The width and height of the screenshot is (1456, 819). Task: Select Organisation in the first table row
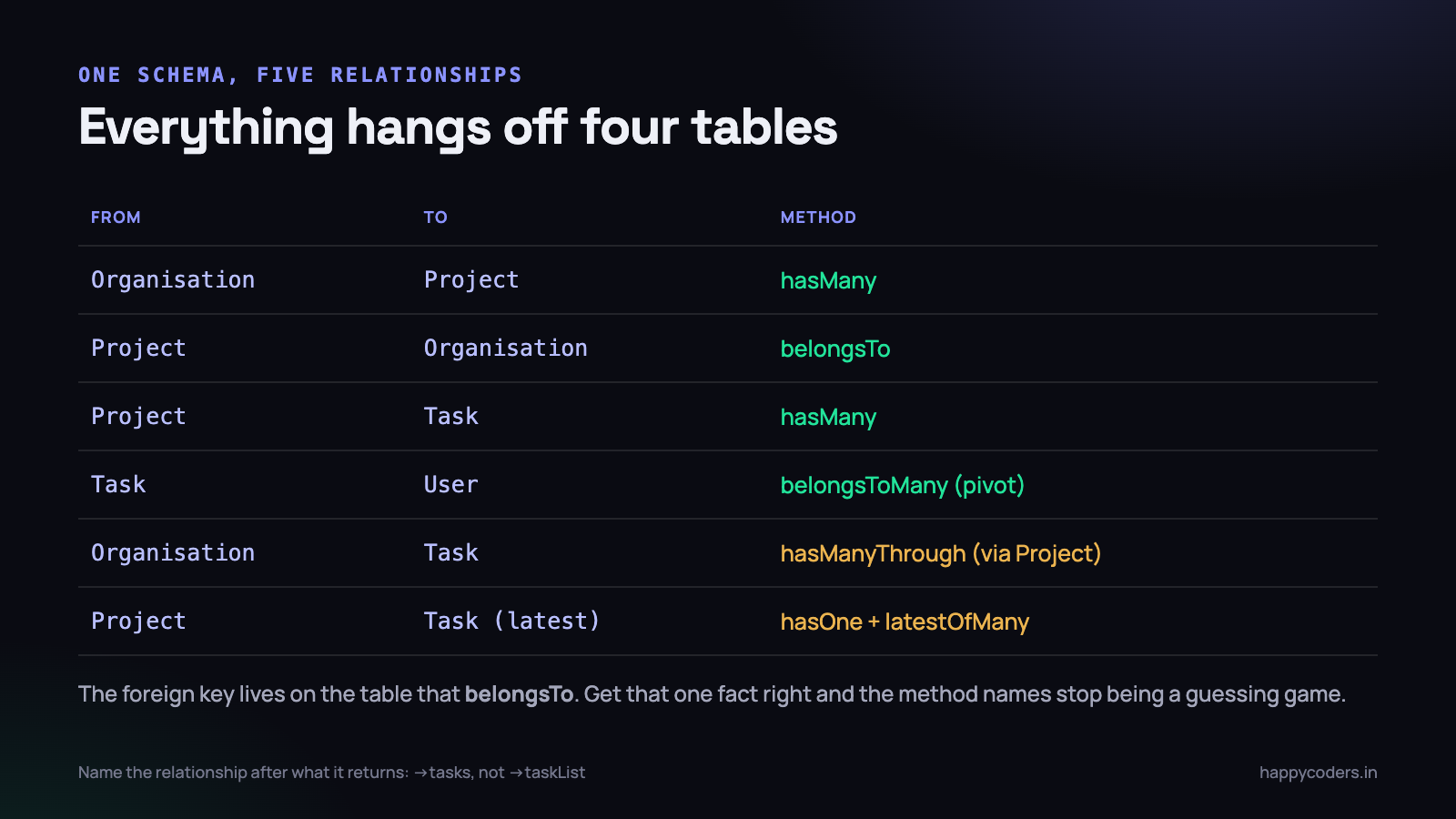(x=173, y=280)
